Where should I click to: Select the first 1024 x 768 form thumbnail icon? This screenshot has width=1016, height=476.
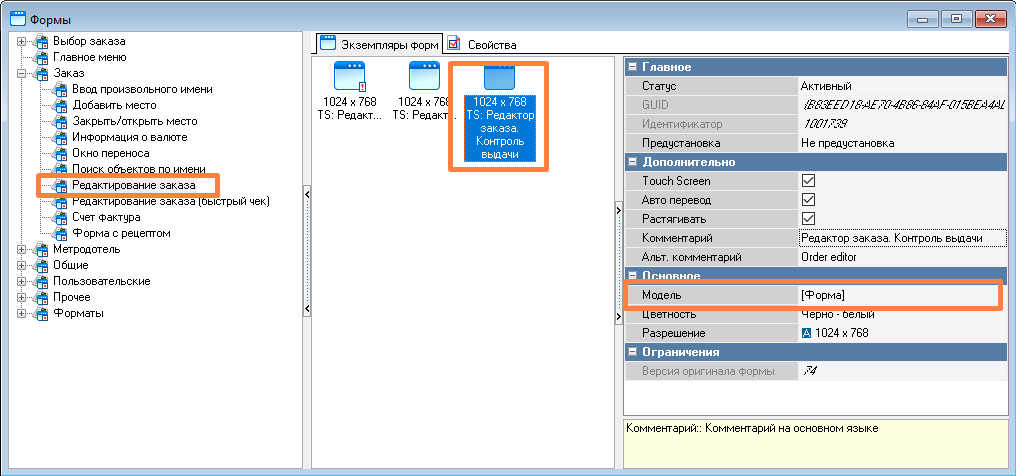pyautogui.click(x=350, y=77)
